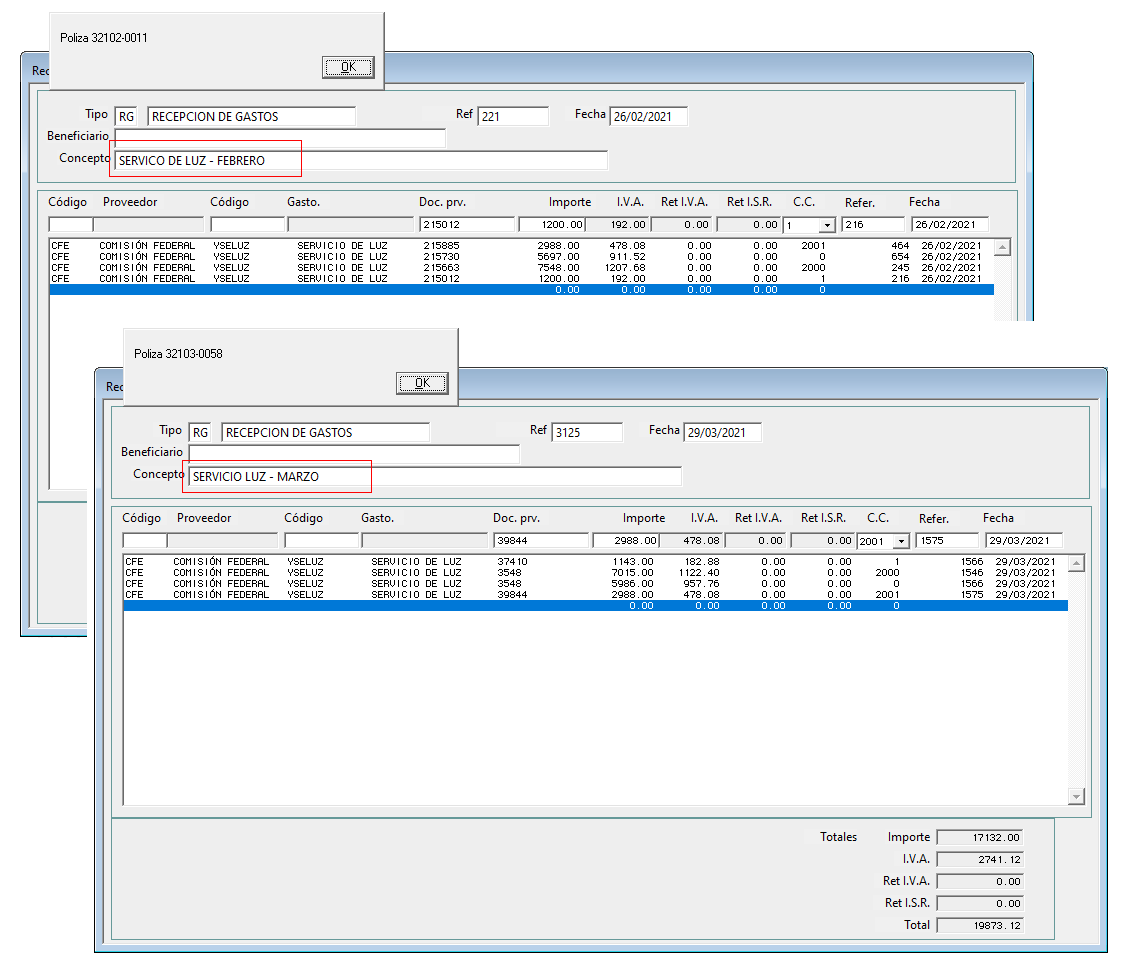Click OK in the Poliza 32103-0058 dialog
Screen dimensions: 1126x962
422,383
